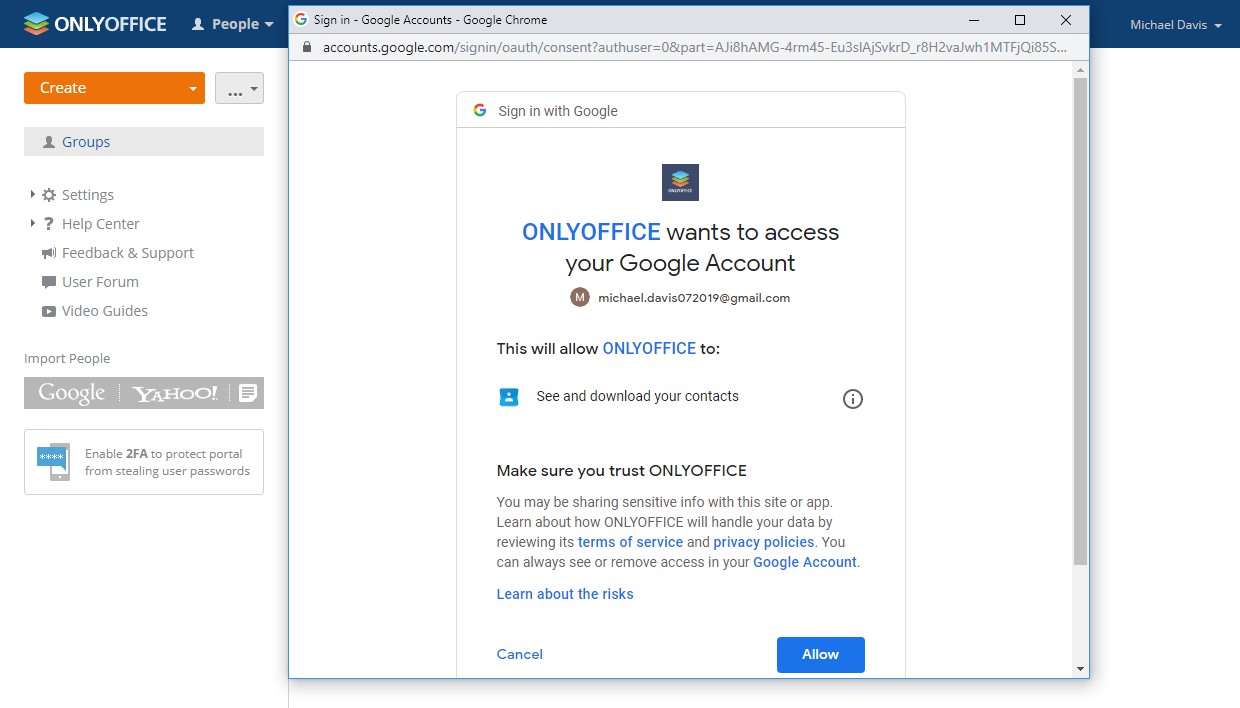Click the popup vertical scrollbar thumb

coord(1080,322)
